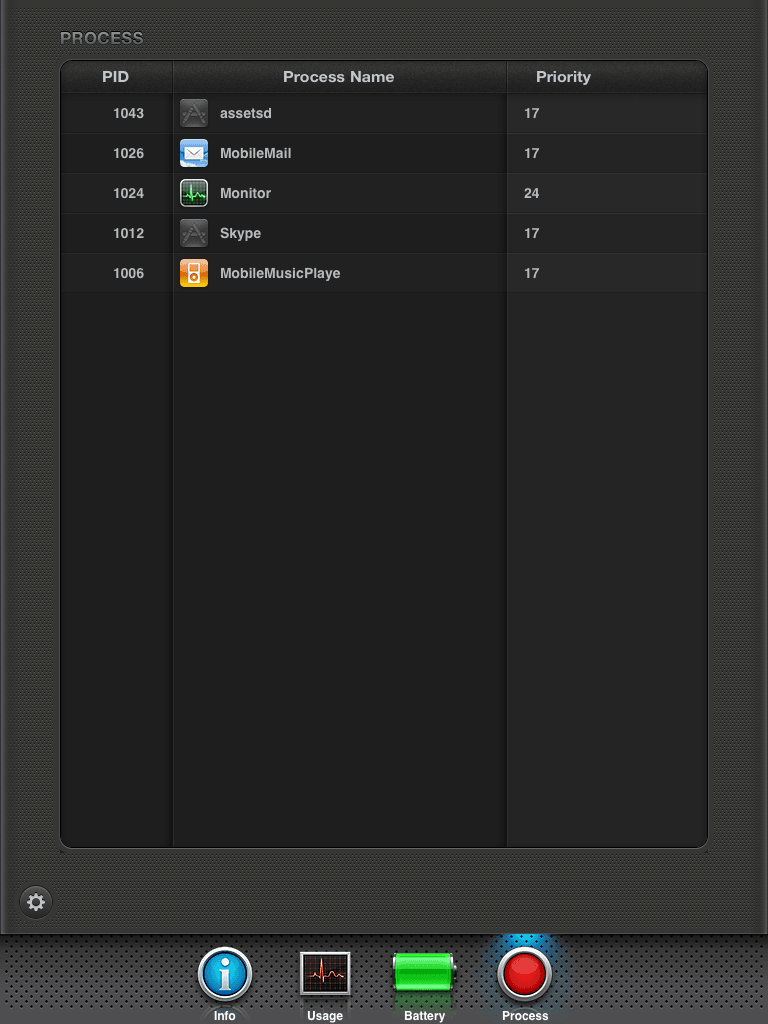Select the assetsd process name
This screenshot has height=1024, width=768.
click(x=246, y=113)
